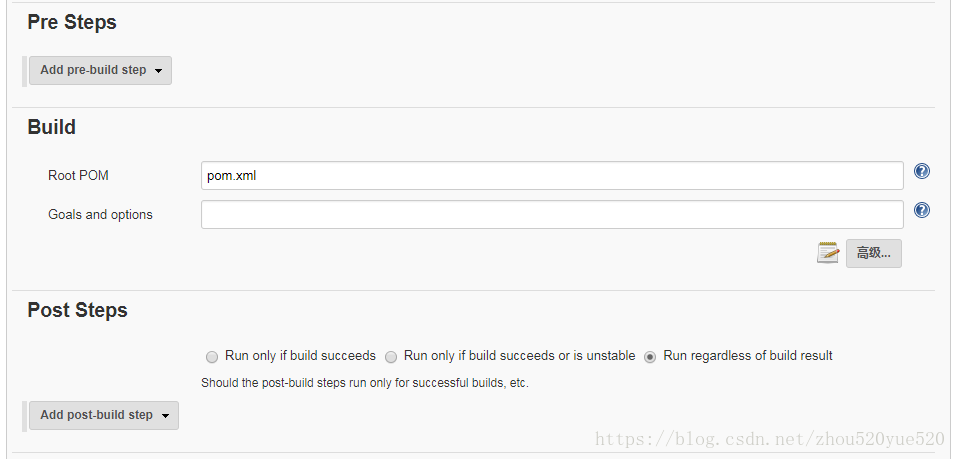Select Run only if build succeeds
Screen dimensions: 956x459
click(x=212, y=357)
